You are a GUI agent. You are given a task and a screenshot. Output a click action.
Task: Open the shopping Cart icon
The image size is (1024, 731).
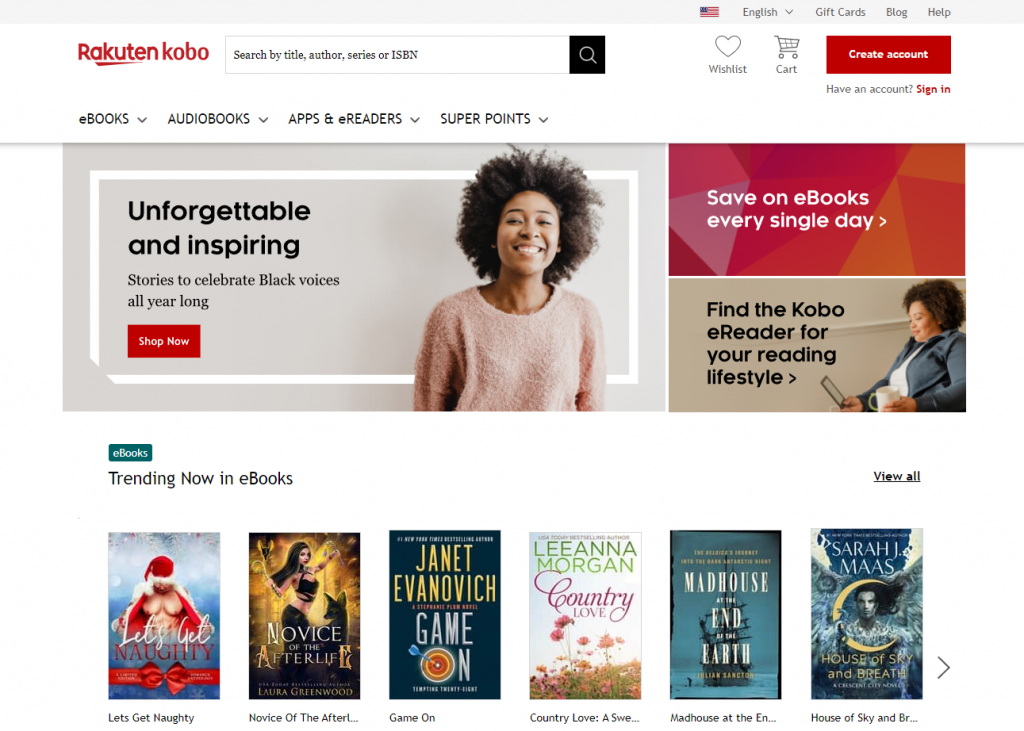tap(786, 47)
